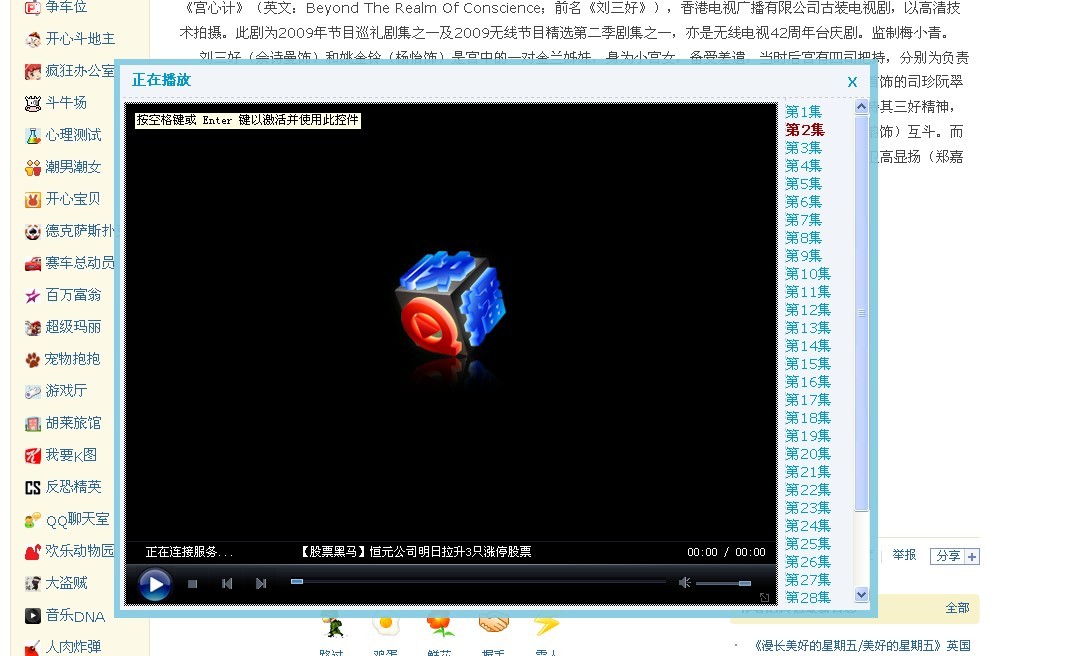This screenshot has width=1084, height=656.
Task: Open 开心斗地主 app icon in sidebar
Action: (x=32, y=39)
